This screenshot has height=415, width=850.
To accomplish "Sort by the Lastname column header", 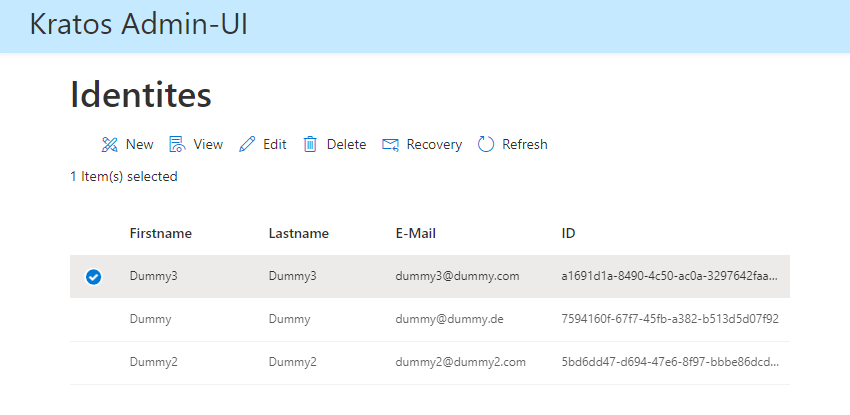I will [x=299, y=234].
